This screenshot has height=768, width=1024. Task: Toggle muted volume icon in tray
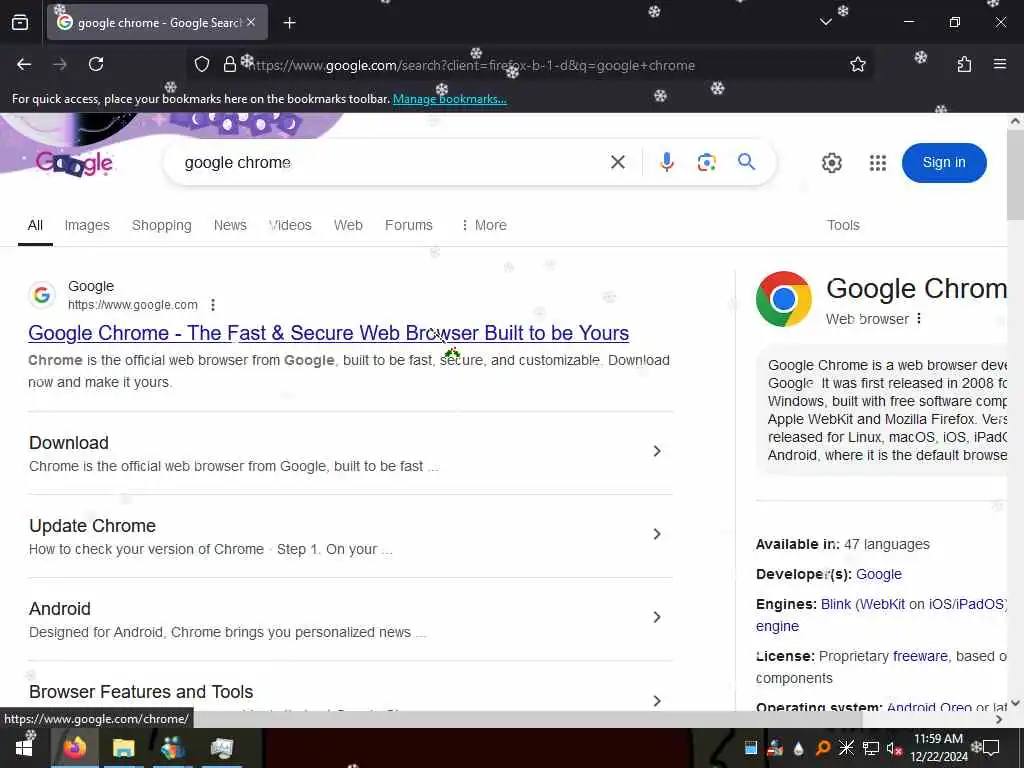(x=894, y=748)
